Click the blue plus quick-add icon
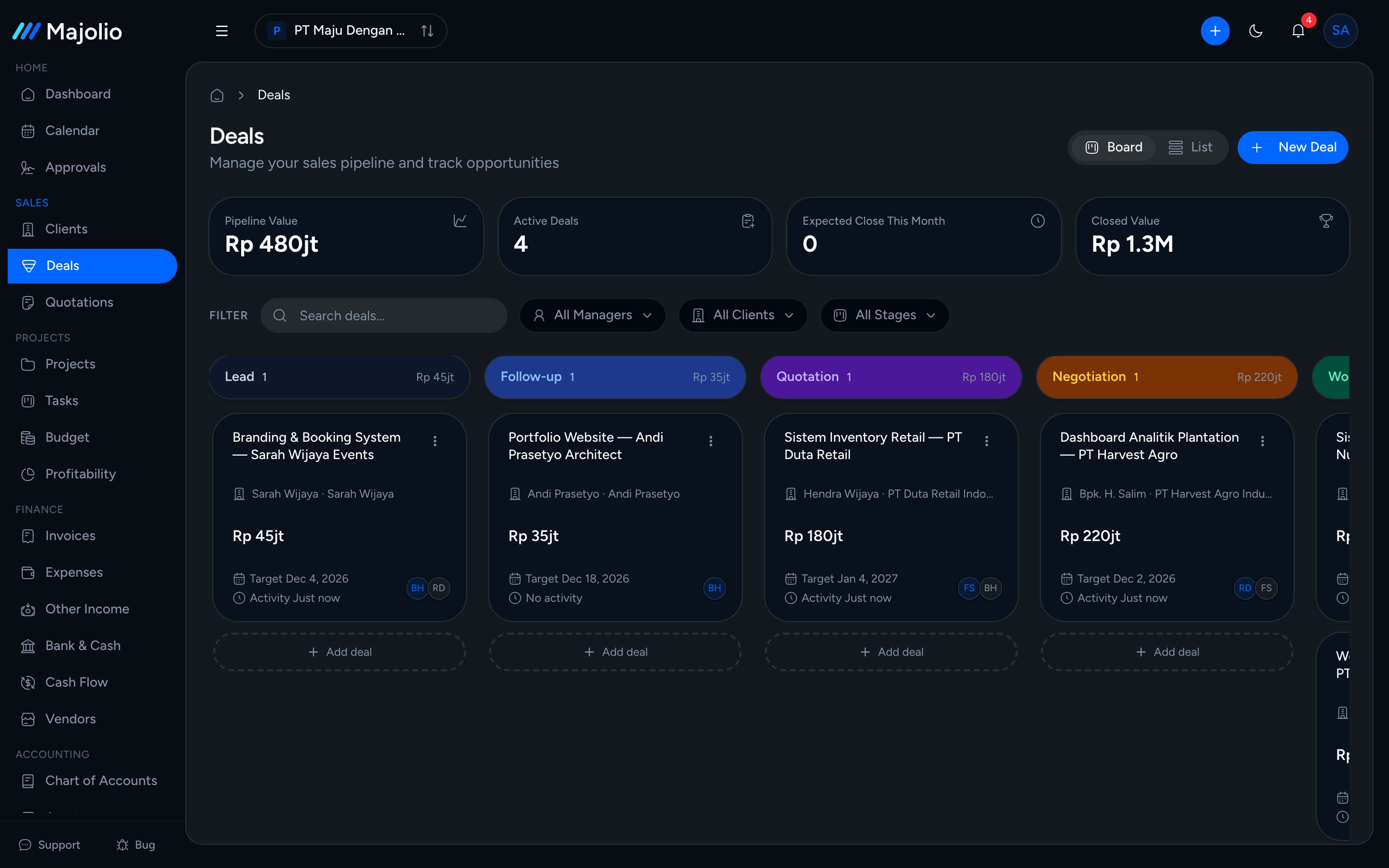The height and width of the screenshot is (868, 1389). pos(1214,31)
